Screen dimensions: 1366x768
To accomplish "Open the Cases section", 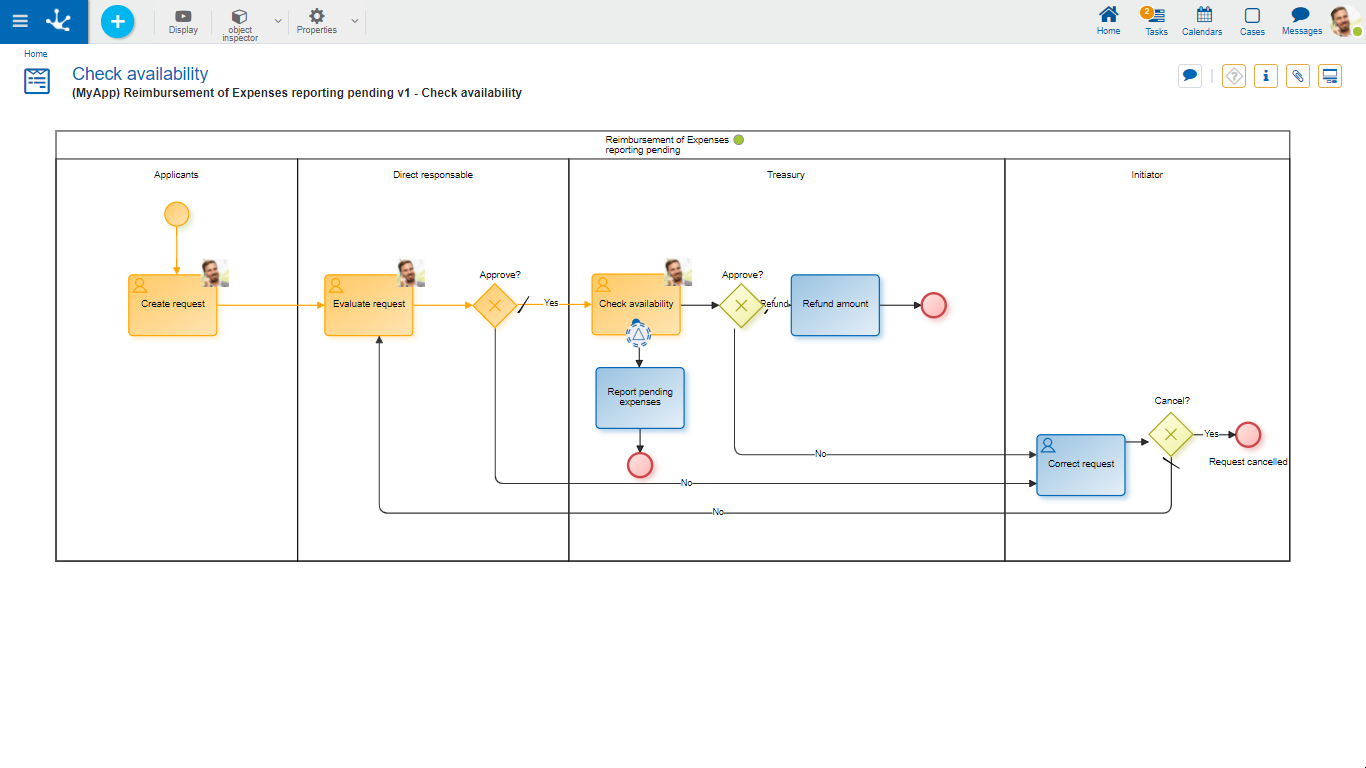I will click(x=1252, y=21).
